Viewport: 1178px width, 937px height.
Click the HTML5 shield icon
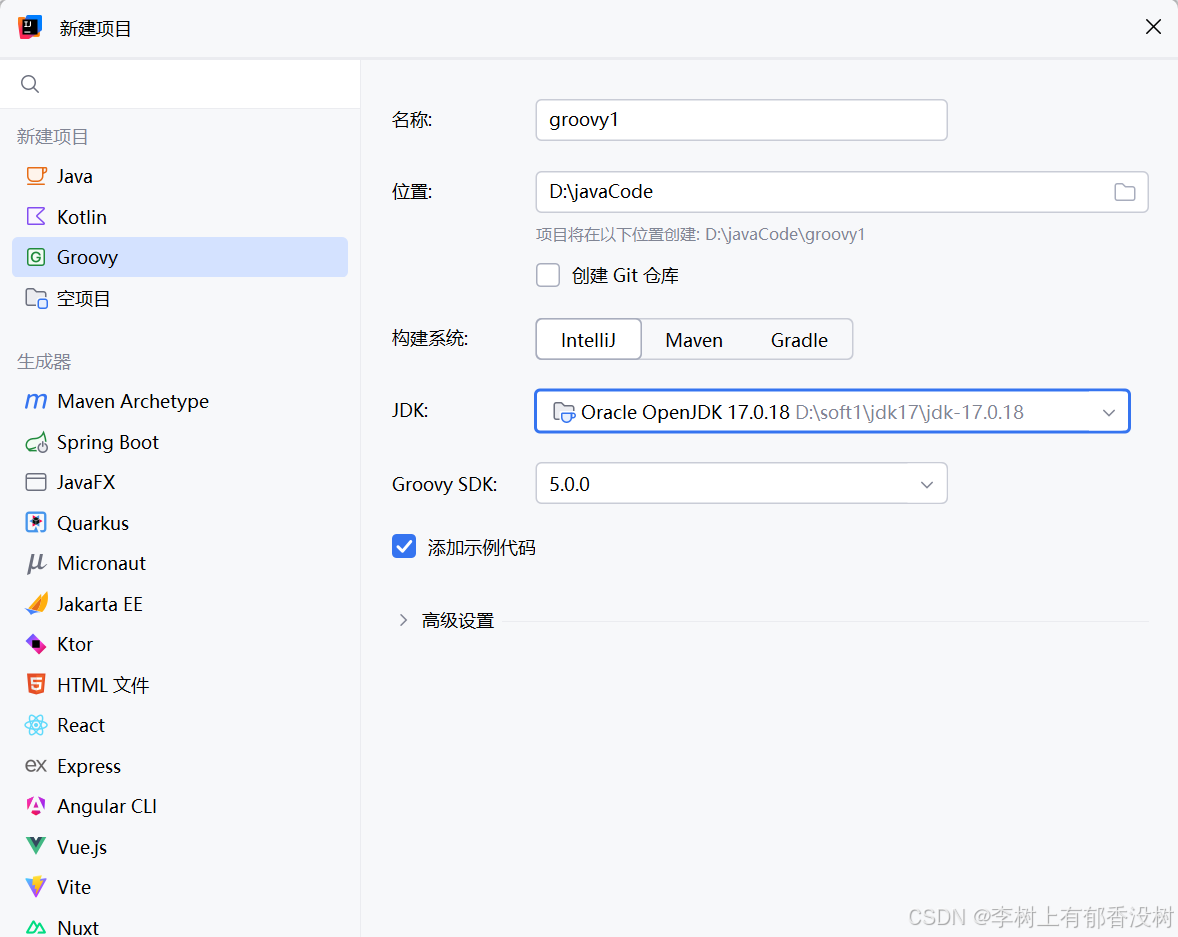pyautogui.click(x=36, y=684)
